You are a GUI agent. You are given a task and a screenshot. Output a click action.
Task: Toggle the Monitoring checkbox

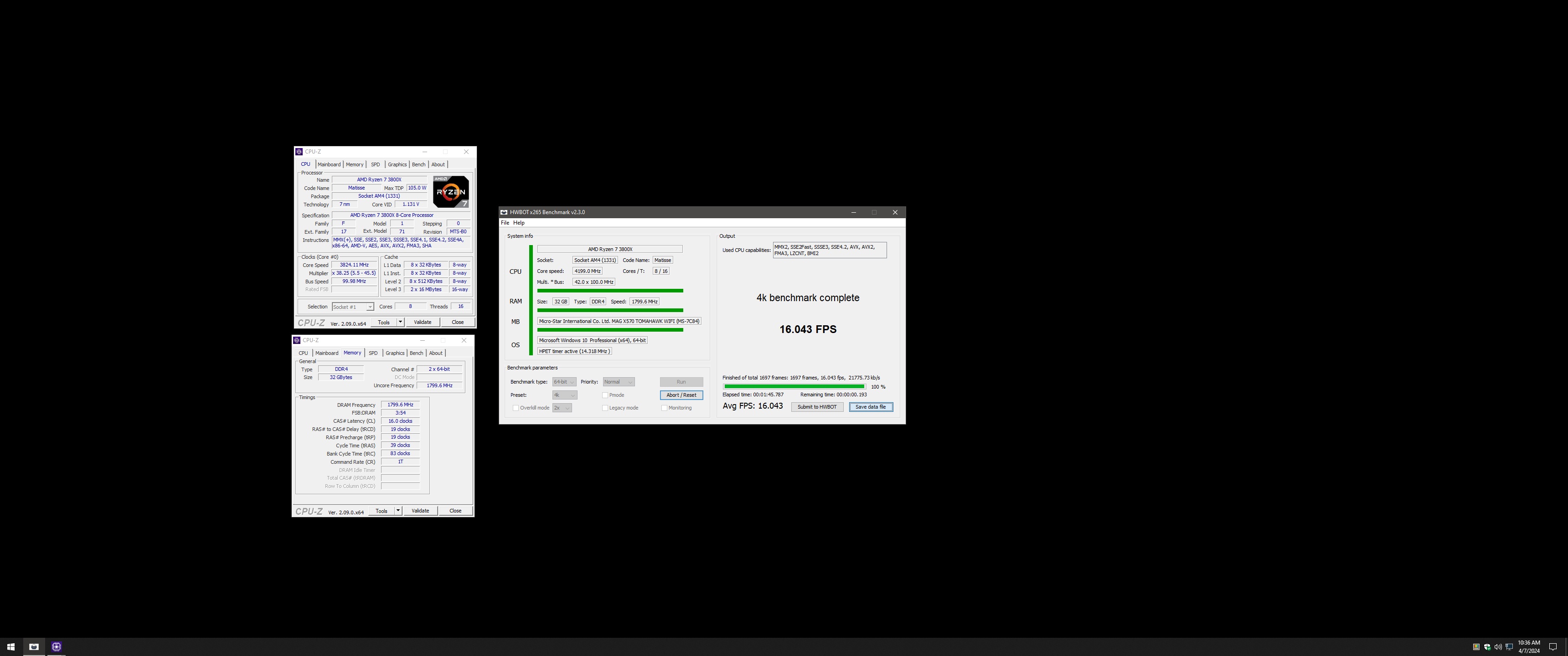tap(664, 408)
